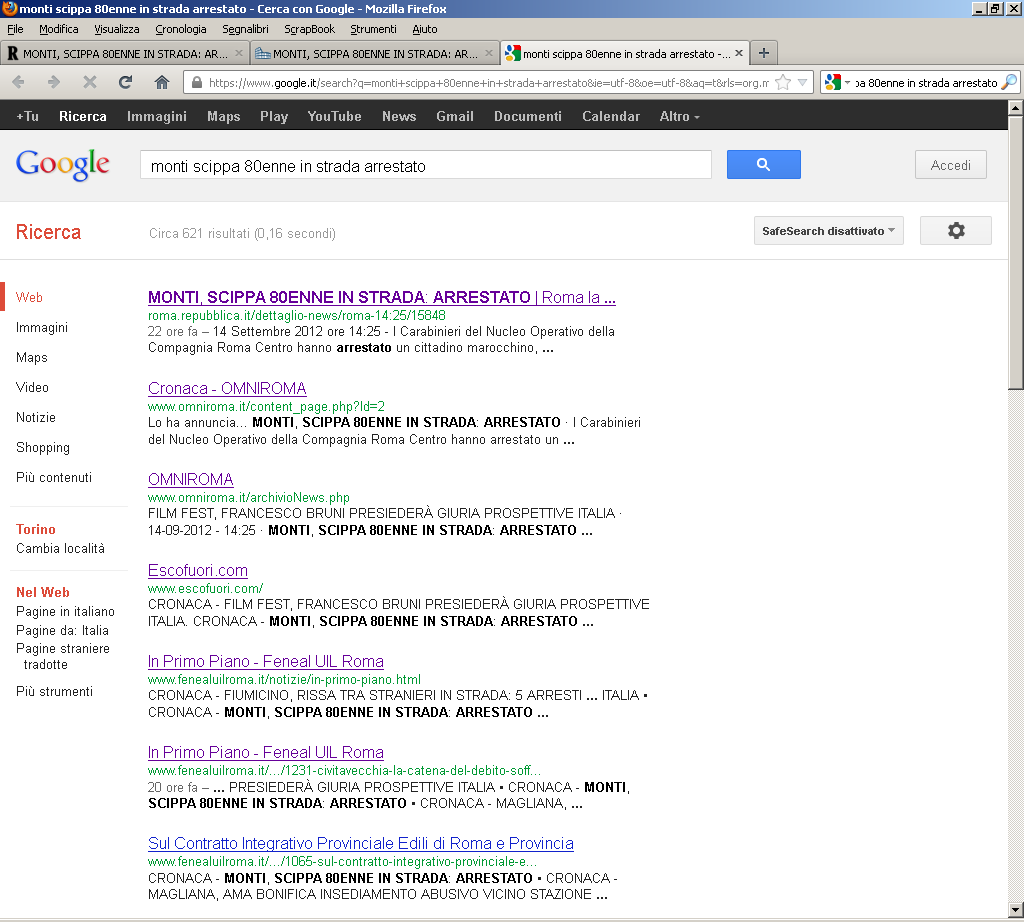Expand Più contenuti in the sidebar
Image resolution: width=1024 pixels, height=923 pixels.
(x=54, y=478)
